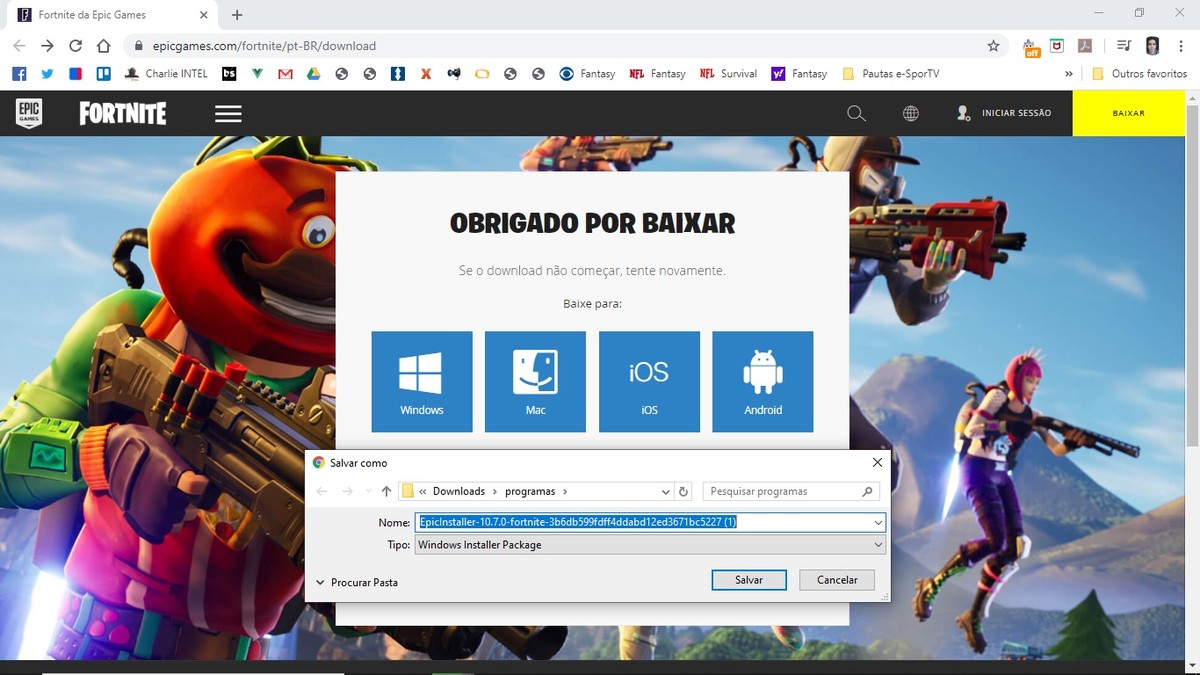Image resolution: width=1200 pixels, height=675 pixels.
Task: Open the Adobe Acrobat extension icon
Action: [1083, 46]
